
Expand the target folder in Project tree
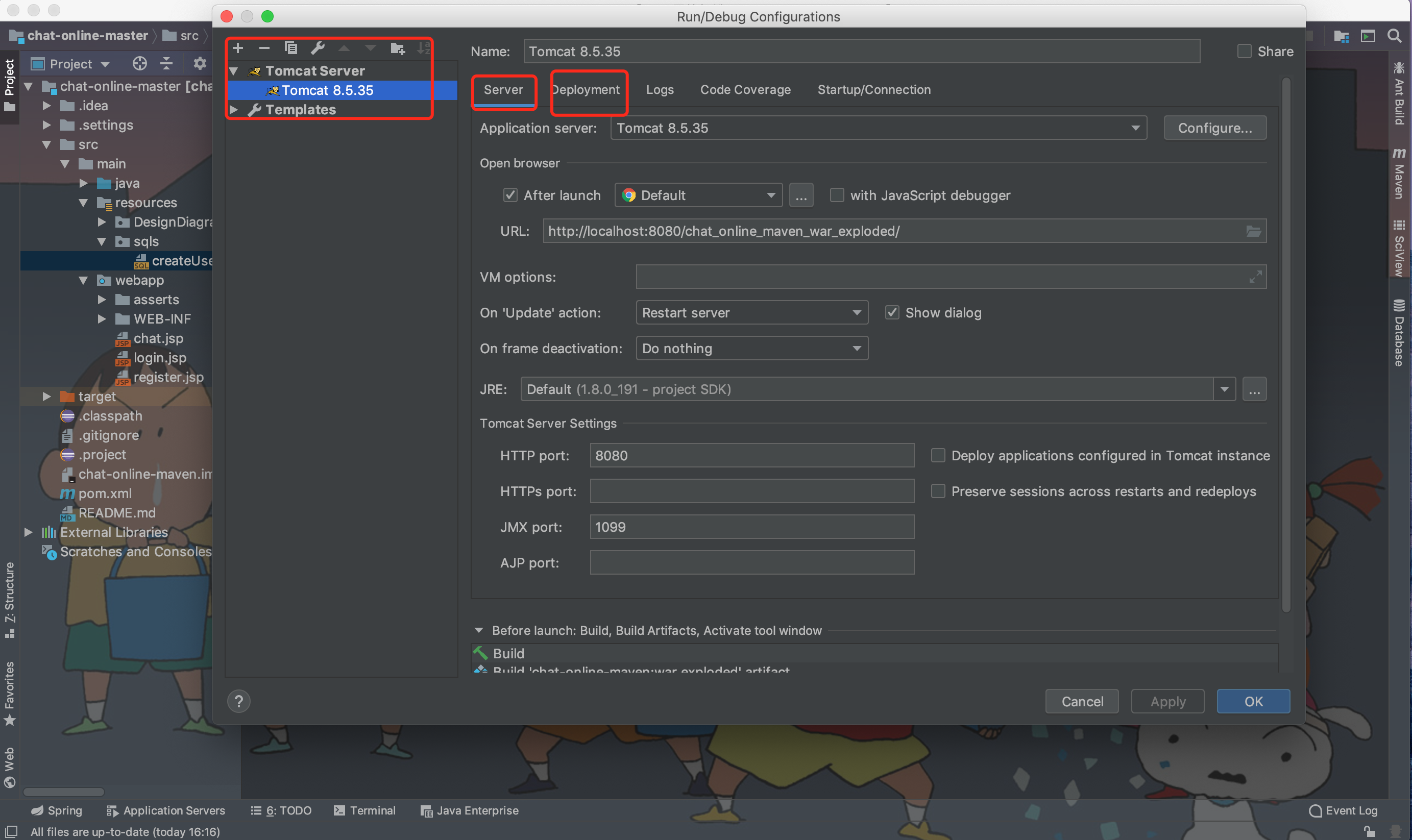(x=46, y=397)
